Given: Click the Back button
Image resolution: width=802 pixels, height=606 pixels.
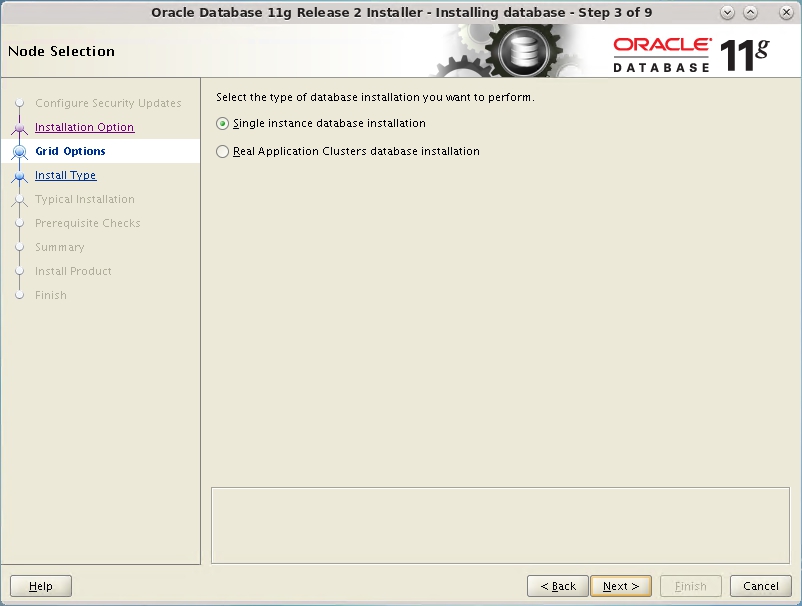Looking at the screenshot, I should [558, 586].
